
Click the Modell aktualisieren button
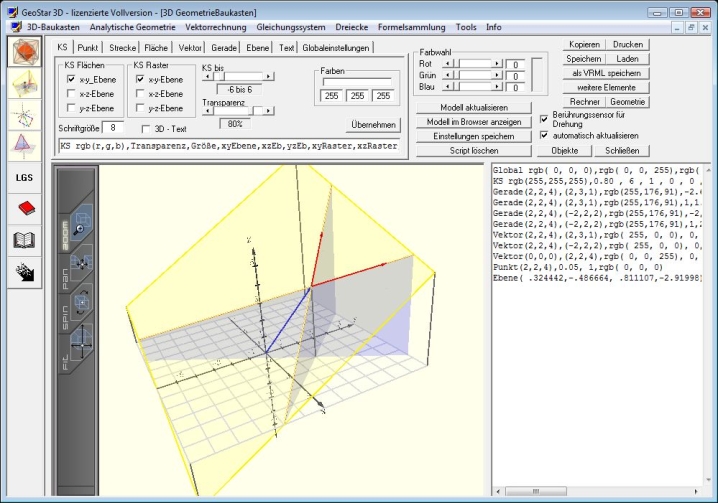[473, 107]
